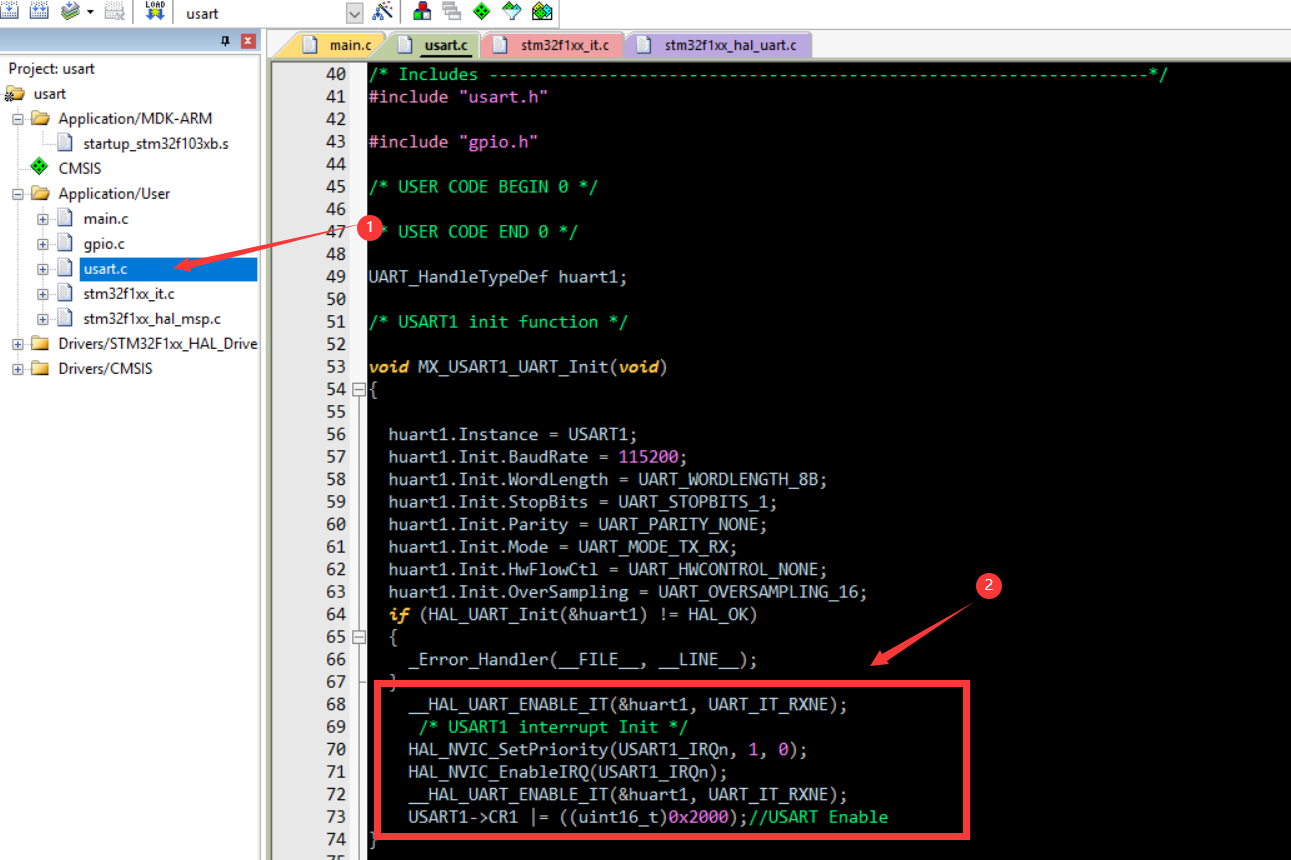Close the Project panel
The image size is (1291, 860).
[x=247, y=40]
